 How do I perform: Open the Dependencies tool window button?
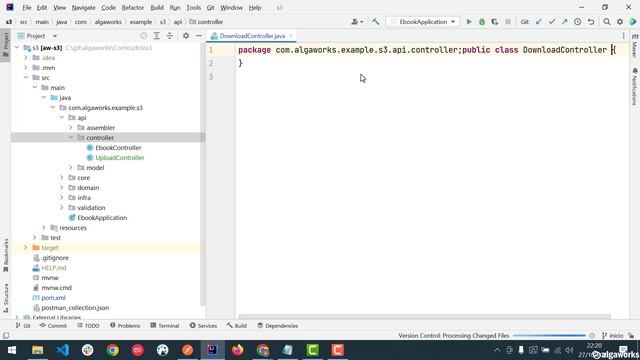tap(278, 325)
